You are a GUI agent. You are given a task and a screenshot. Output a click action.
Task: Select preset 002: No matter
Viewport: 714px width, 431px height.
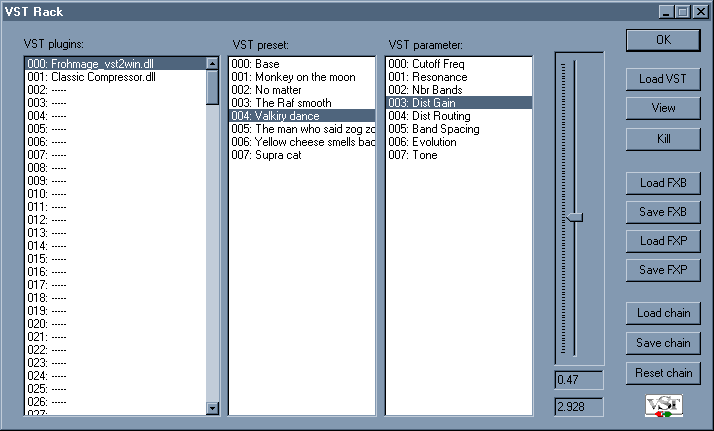pyautogui.click(x=302, y=90)
